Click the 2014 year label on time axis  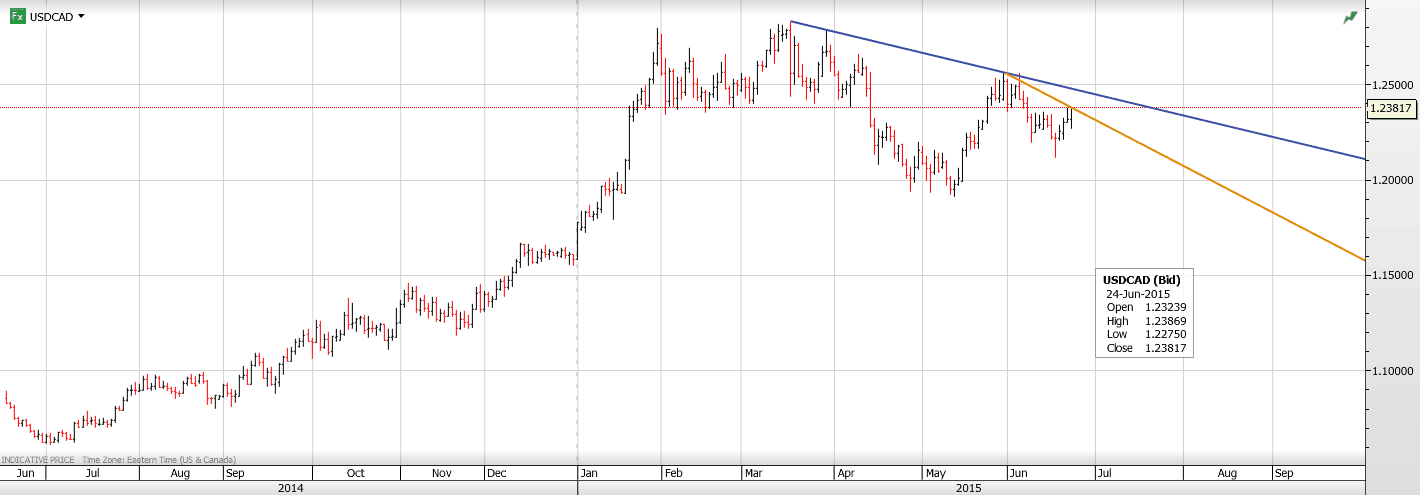(289, 488)
